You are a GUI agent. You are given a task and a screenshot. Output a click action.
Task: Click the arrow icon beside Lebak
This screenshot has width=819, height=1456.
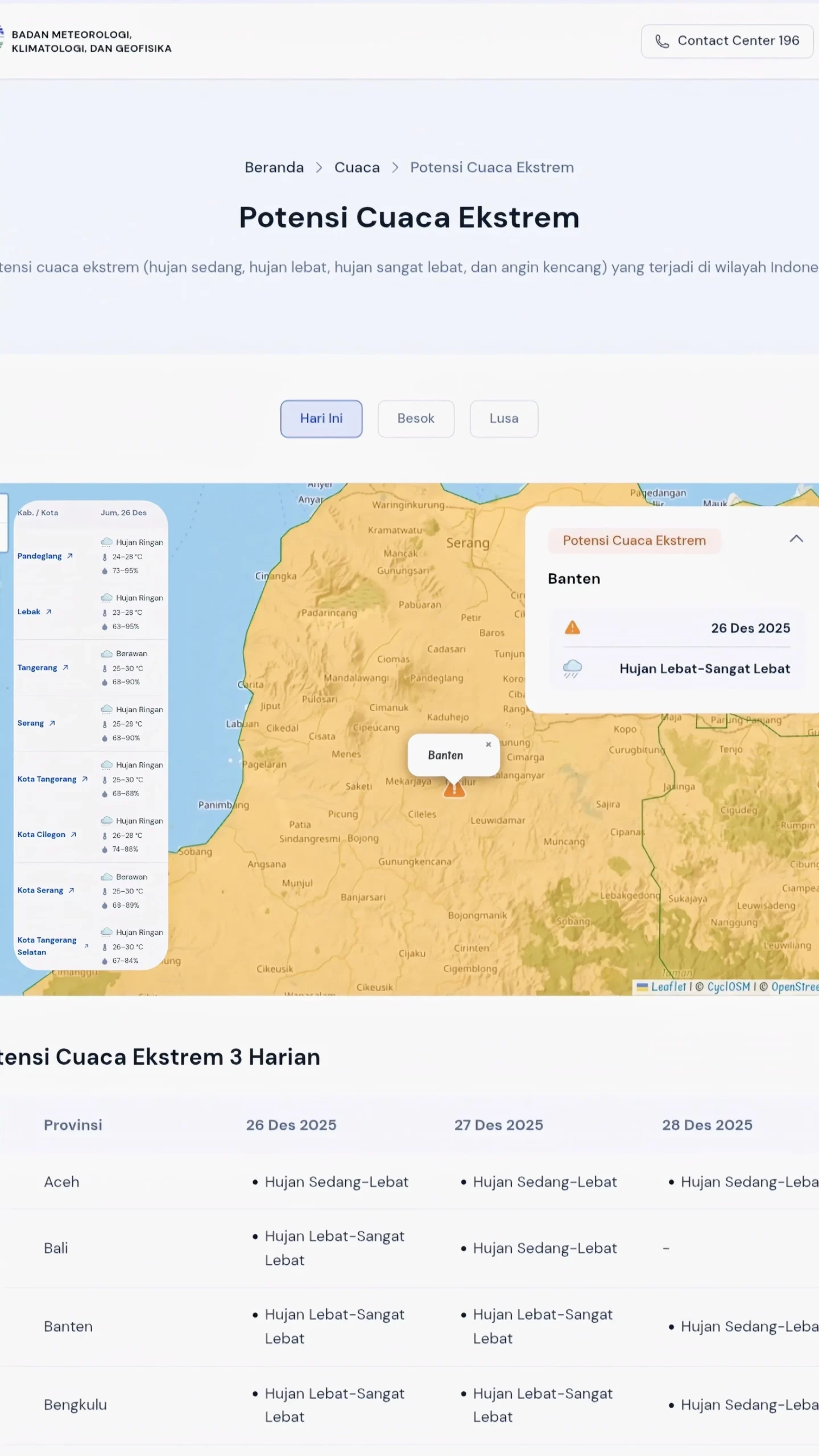[49, 611]
